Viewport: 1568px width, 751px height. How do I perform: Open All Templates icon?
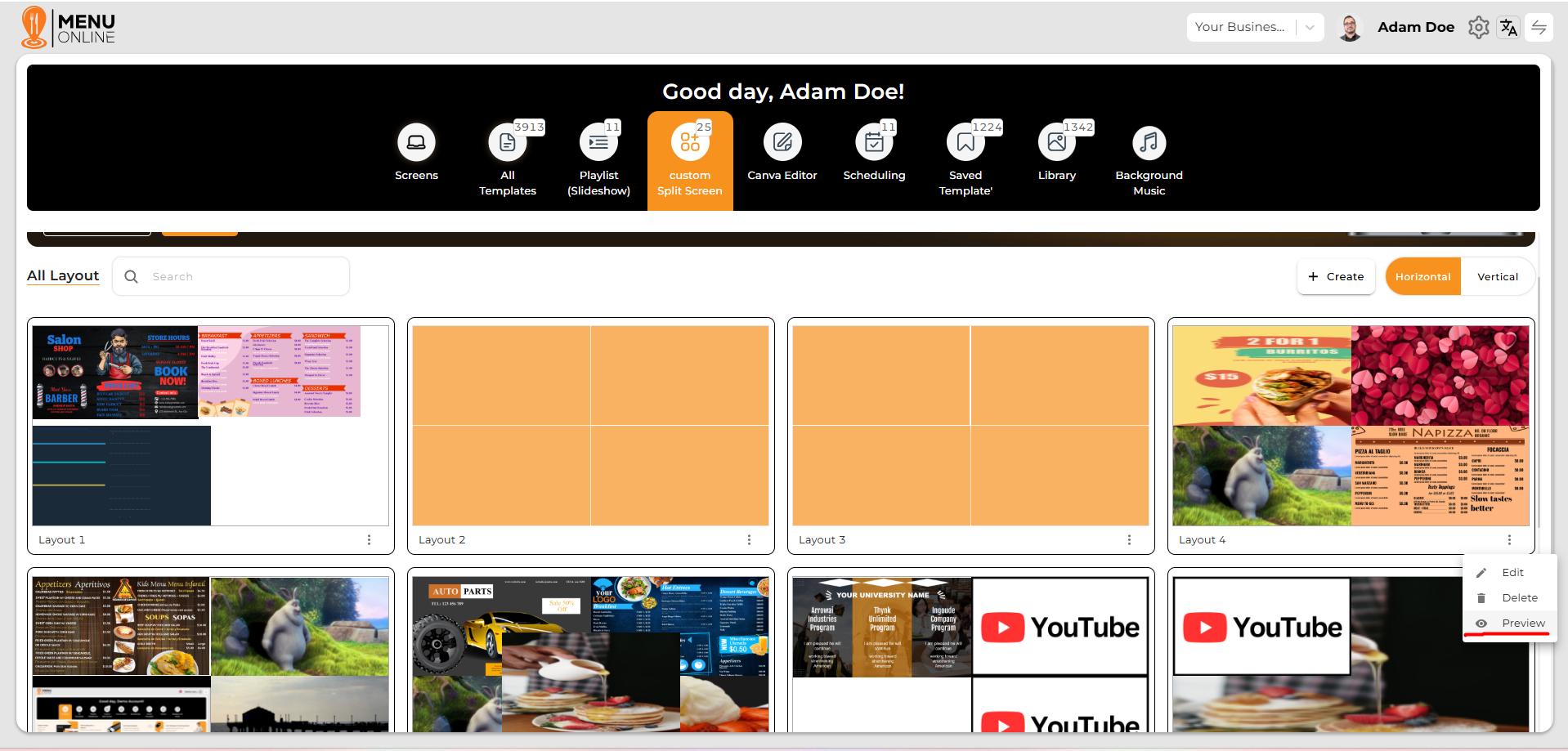[x=507, y=143]
